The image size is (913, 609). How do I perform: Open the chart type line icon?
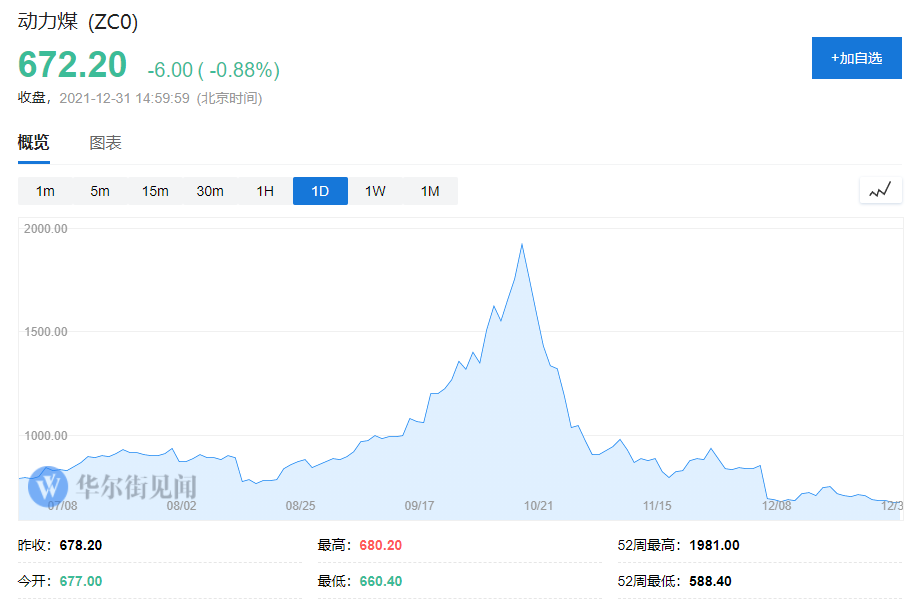(x=879, y=190)
